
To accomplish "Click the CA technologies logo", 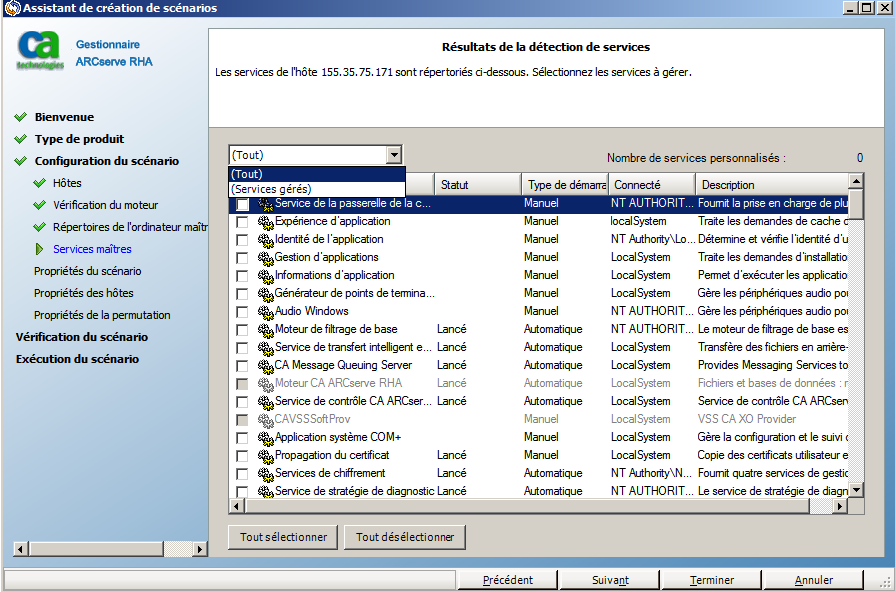I will click(41, 51).
